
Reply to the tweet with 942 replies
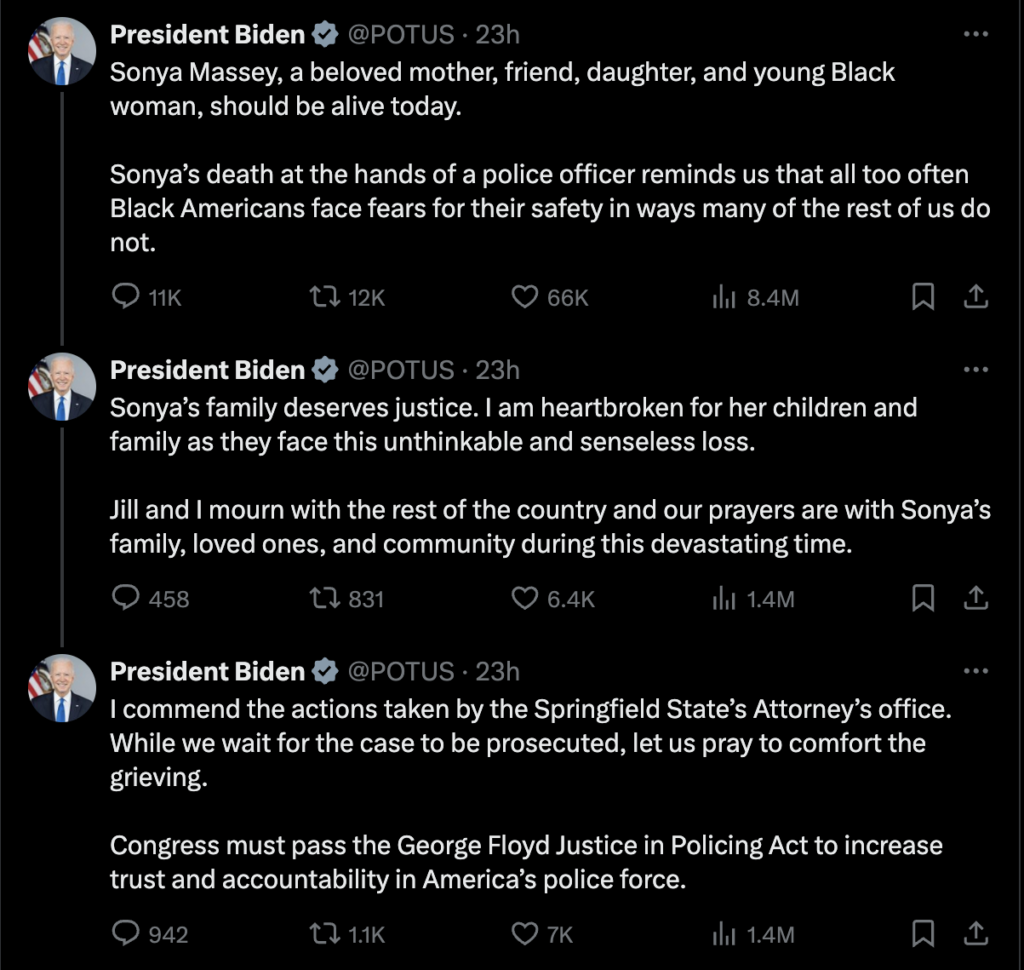(125, 934)
